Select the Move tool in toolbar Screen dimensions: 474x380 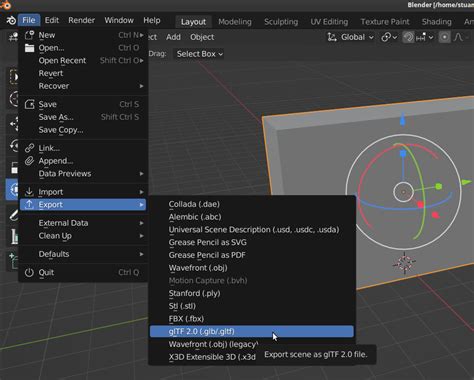[x=13, y=124]
